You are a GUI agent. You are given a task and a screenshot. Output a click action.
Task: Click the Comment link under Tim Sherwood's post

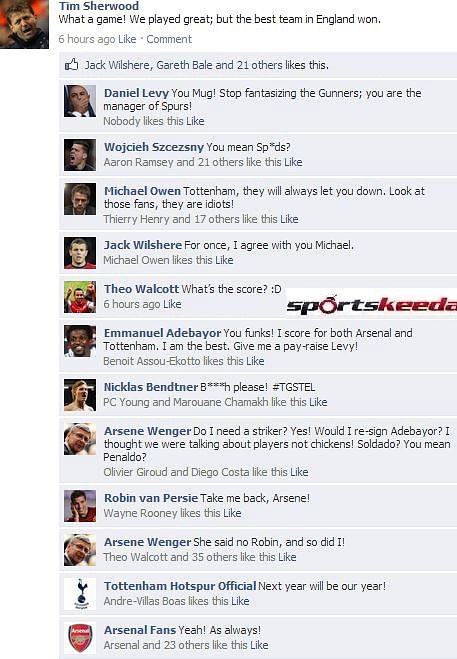point(169,39)
